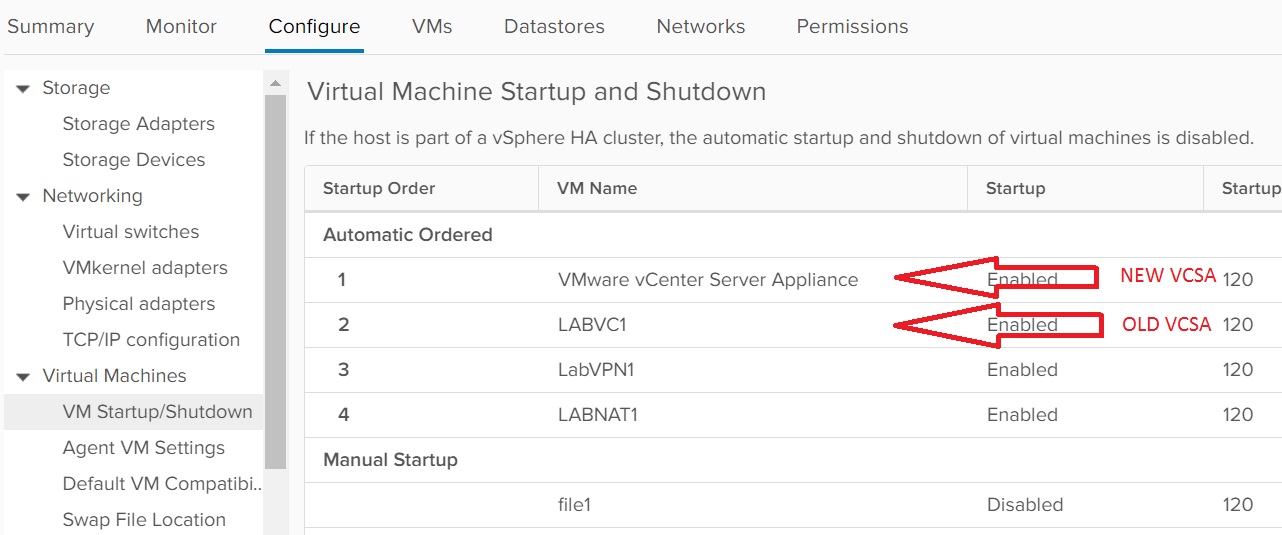Viewport: 1282px width, 535px height.
Task: Go to the Datastores tab
Action: point(554,27)
